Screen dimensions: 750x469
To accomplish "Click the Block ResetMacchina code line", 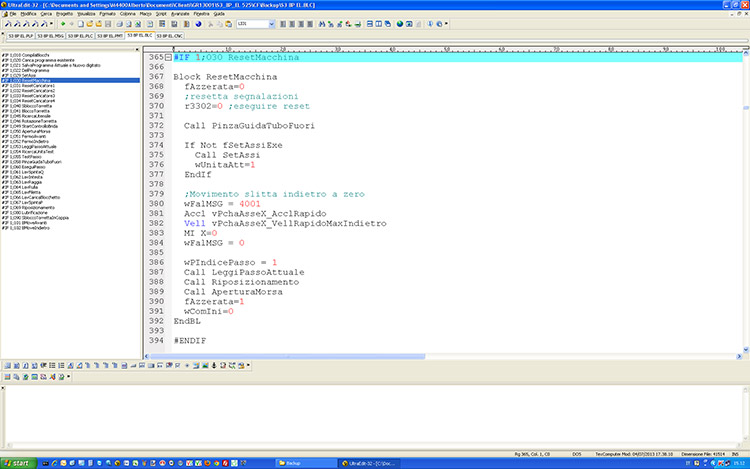I will point(225,77).
